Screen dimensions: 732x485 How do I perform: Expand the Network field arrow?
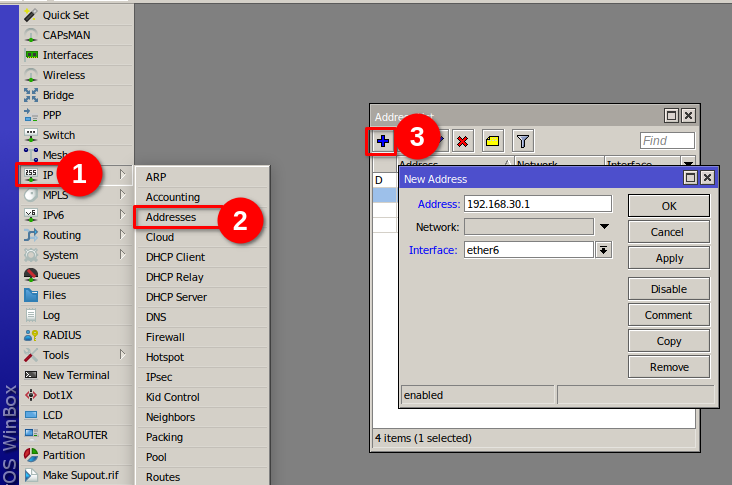[x=603, y=227]
